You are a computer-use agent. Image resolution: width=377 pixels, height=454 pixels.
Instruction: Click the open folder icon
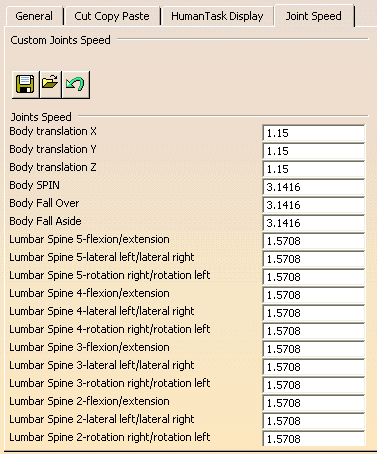[50, 84]
